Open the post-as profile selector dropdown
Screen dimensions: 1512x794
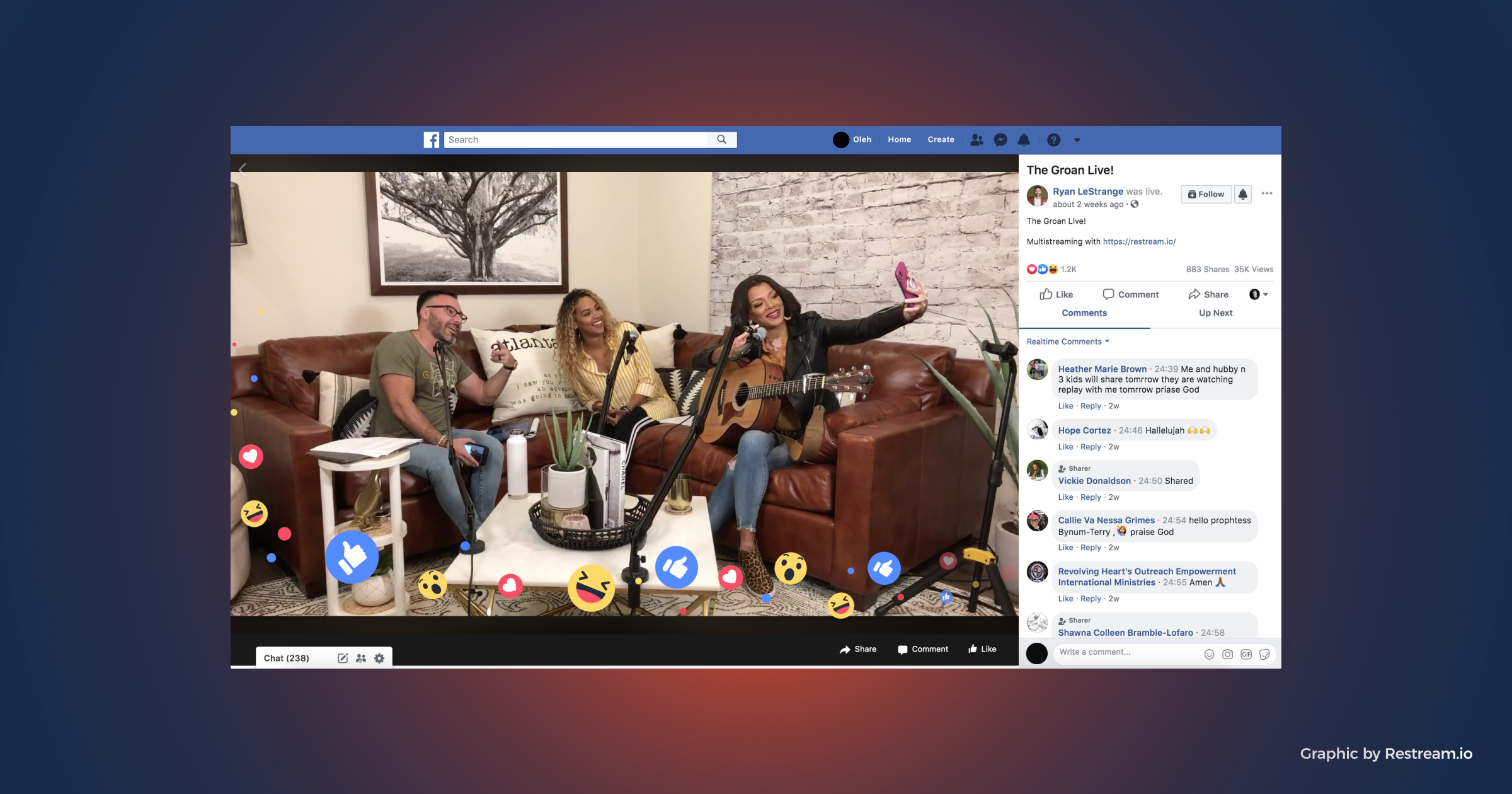pos(1259,294)
